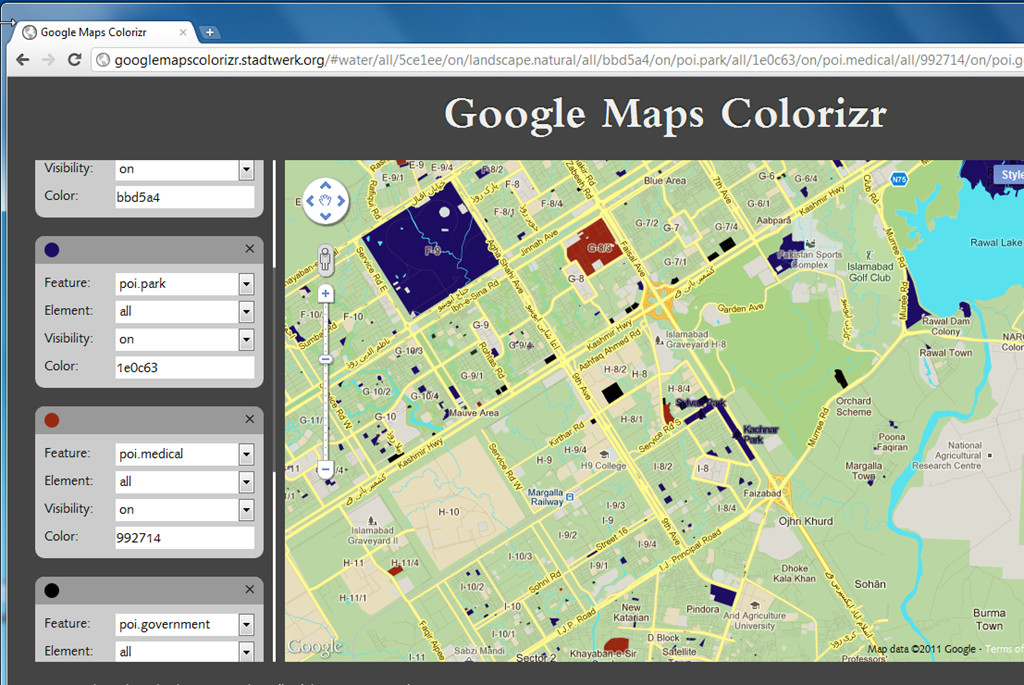Reload the page with refresh icon
Viewport: 1024px width, 685px height.
pyautogui.click(x=74, y=60)
